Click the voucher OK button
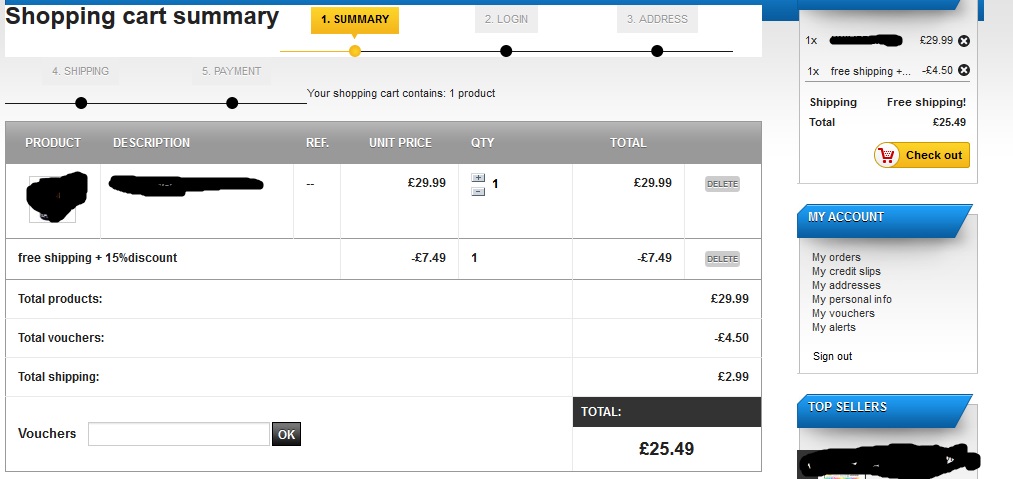The image size is (1013, 479). (x=286, y=434)
